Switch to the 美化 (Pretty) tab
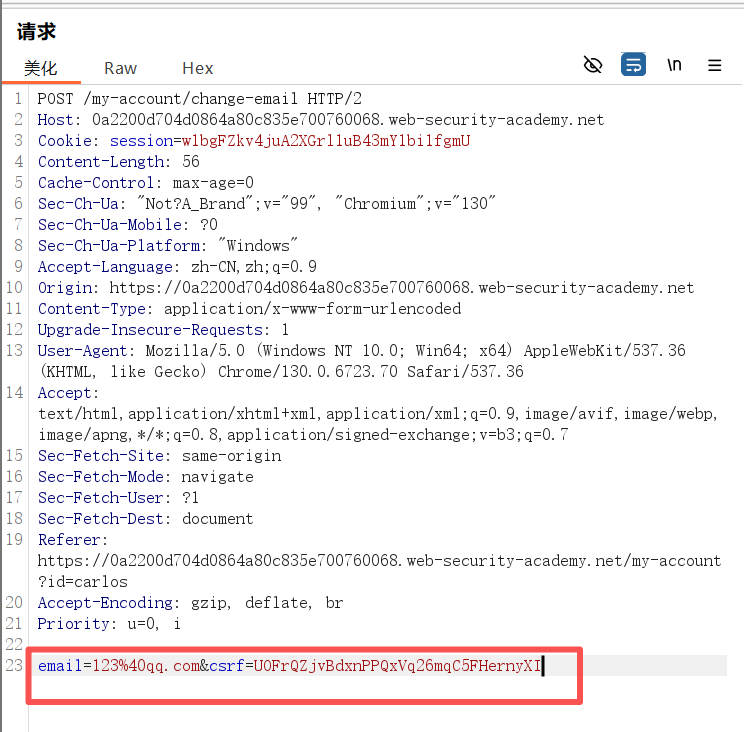744x732 pixels. [x=41, y=68]
